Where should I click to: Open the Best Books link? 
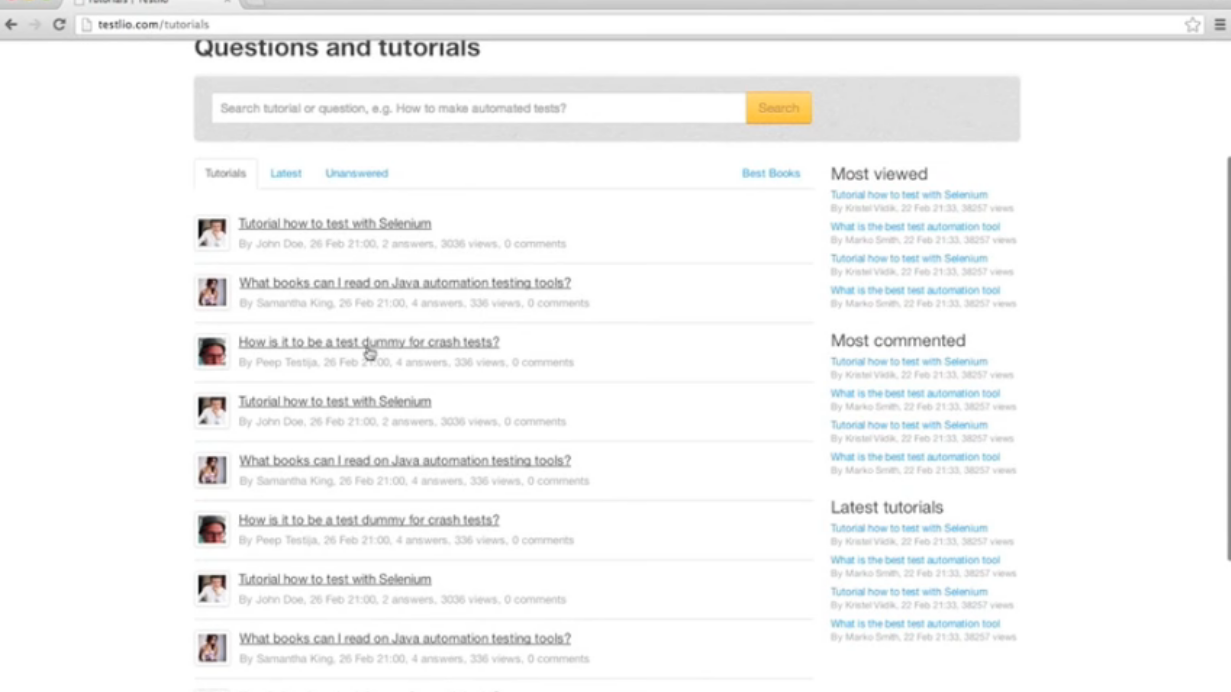[x=771, y=173]
